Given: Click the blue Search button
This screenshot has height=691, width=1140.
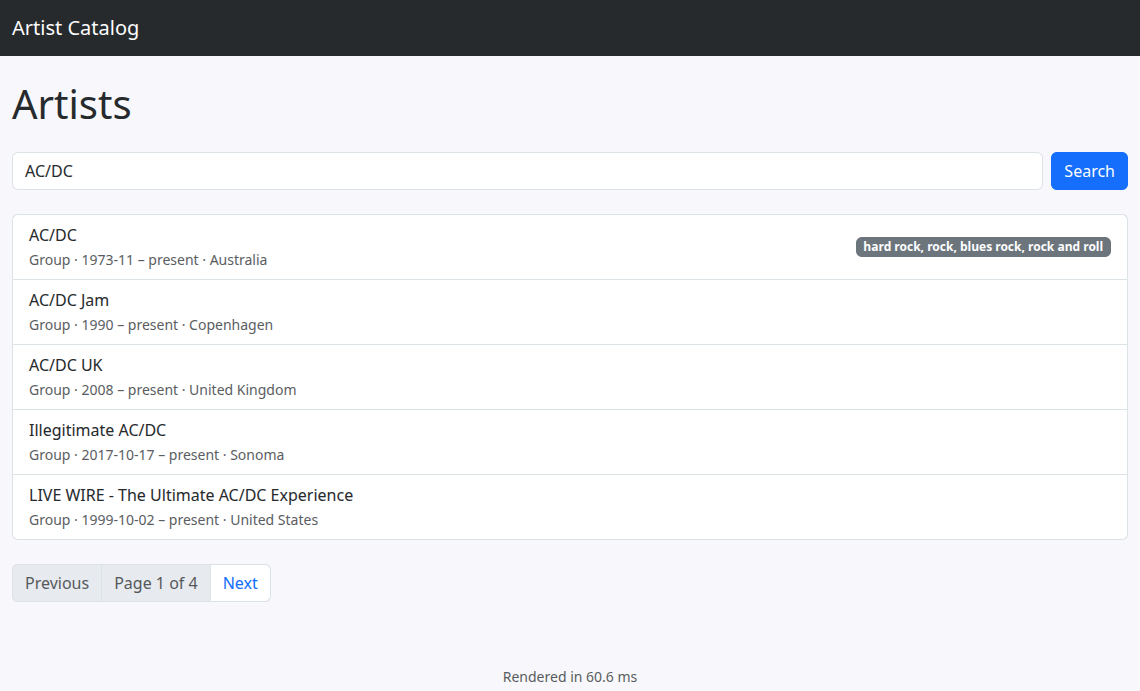Looking at the screenshot, I should (x=1089, y=171).
